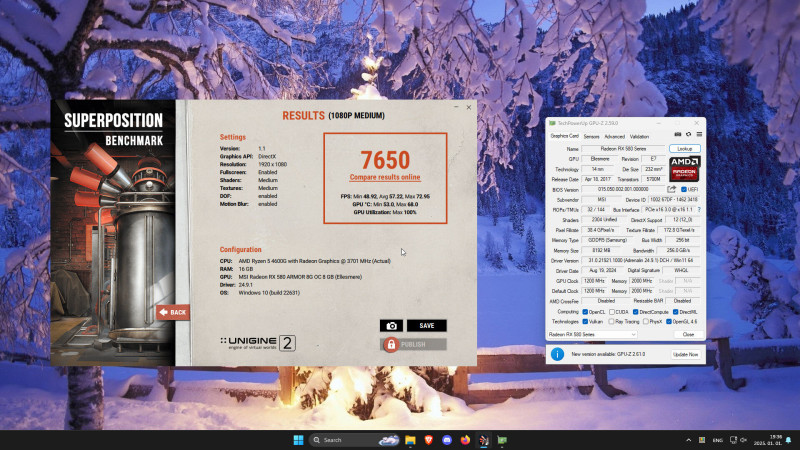Toggle the PhysX checkbox
The width and height of the screenshot is (800, 450).
coord(646,321)
